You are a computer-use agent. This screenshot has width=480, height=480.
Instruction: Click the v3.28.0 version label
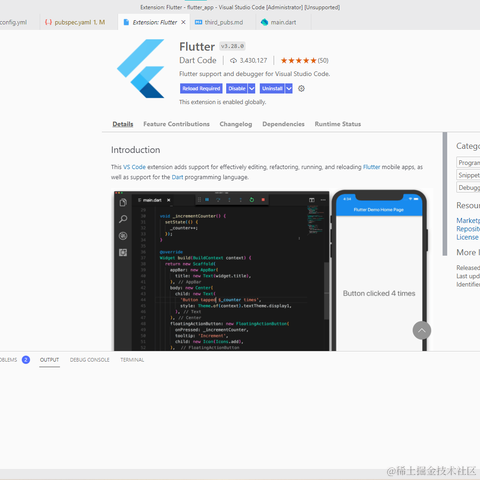[233, 46]
